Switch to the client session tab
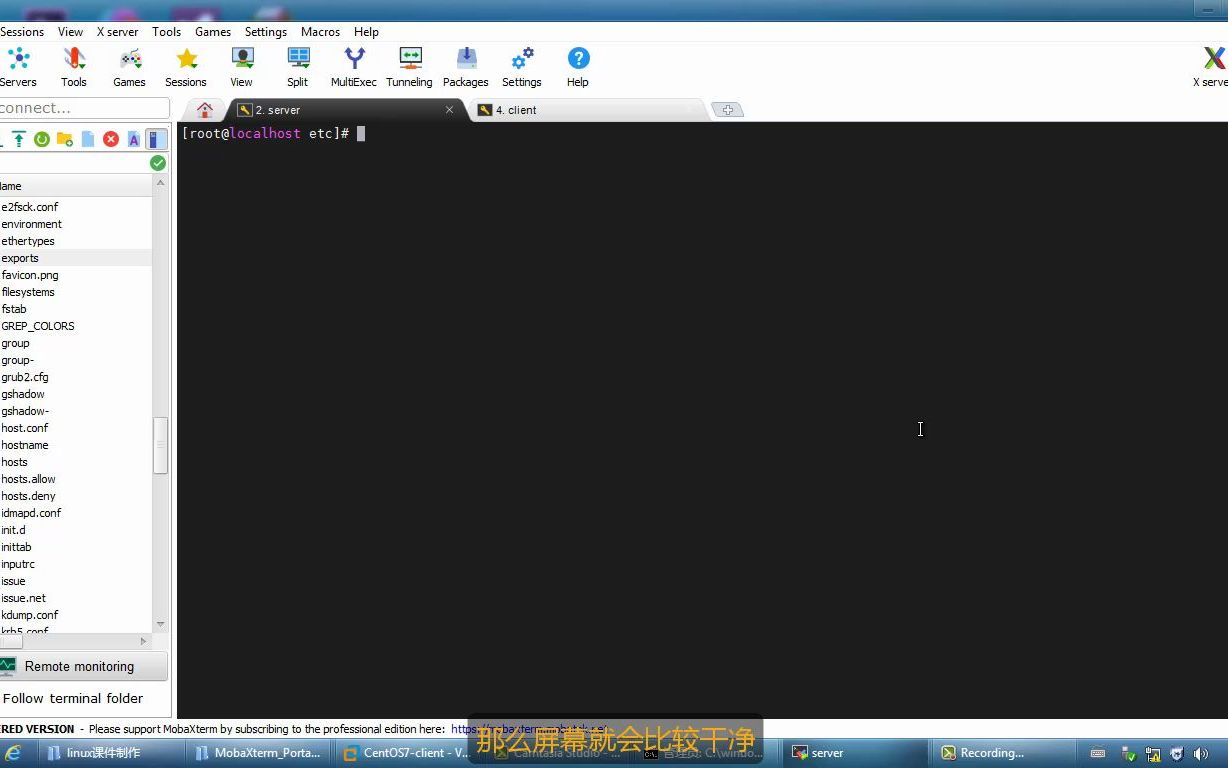The width and height of the screenshot is (1228, 768). [x=514, y=110]
